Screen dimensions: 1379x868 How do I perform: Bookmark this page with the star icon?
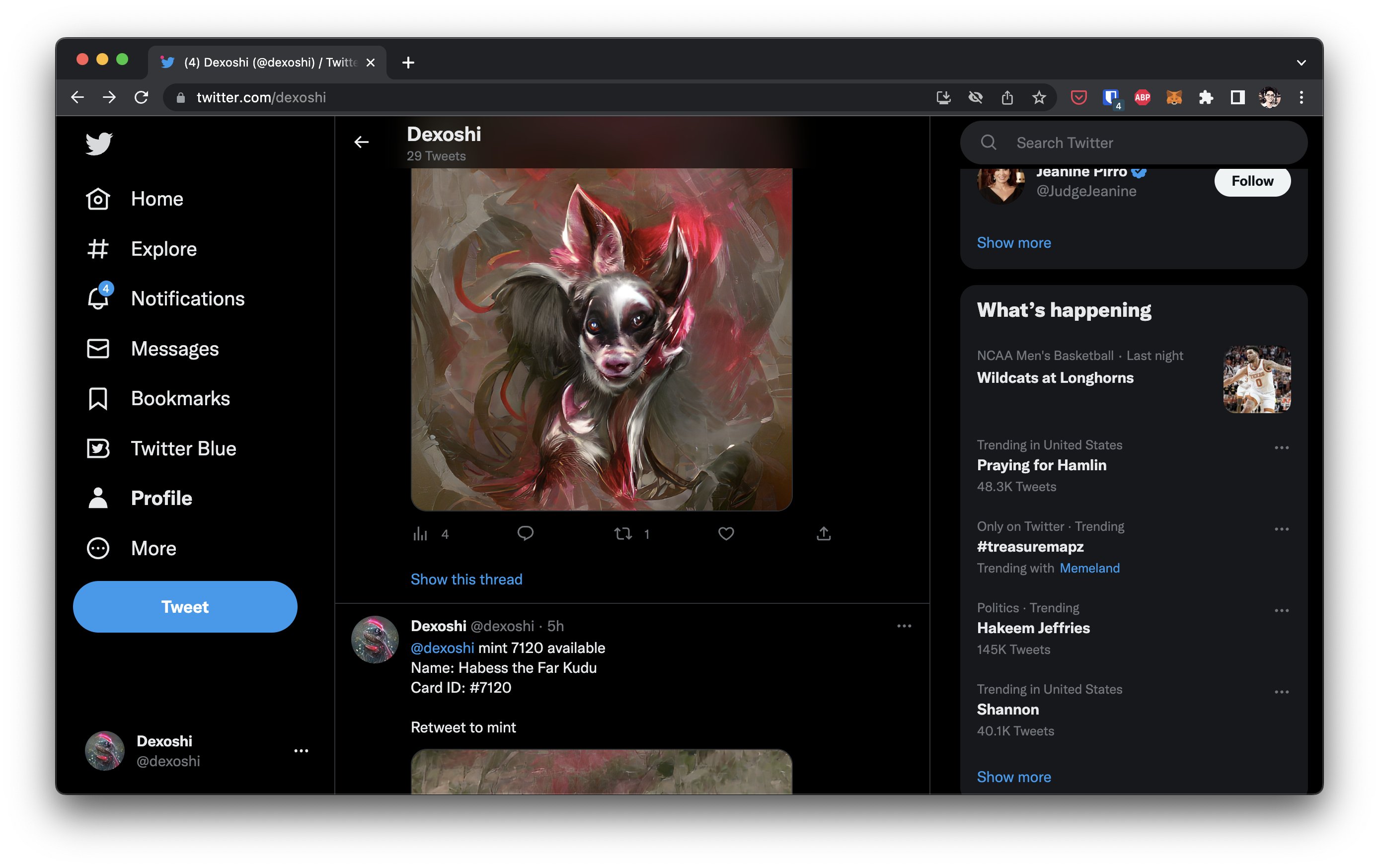tap(1039, 97)
